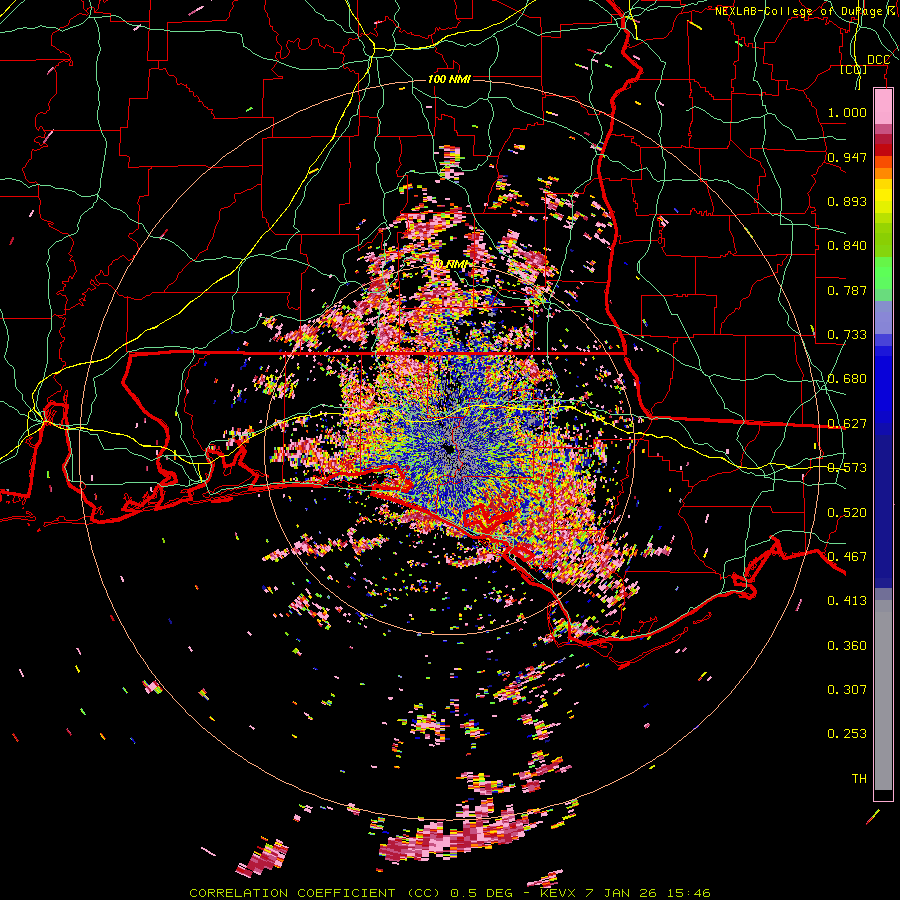Image resolution: width=900 pixels, height=900 pixels.
Task: Pick the olive green swatch near 0.840
Action: (883, 240)
